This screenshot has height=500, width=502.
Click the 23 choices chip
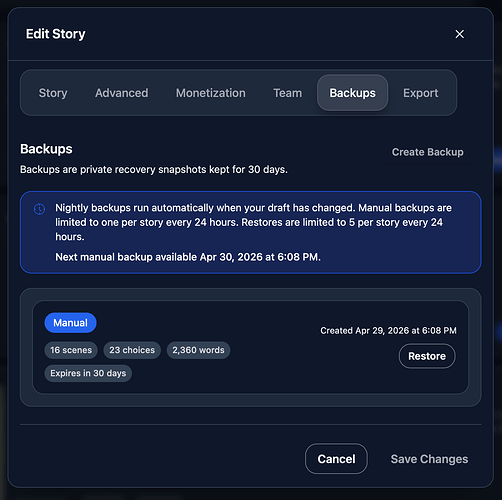click(132, 350)
